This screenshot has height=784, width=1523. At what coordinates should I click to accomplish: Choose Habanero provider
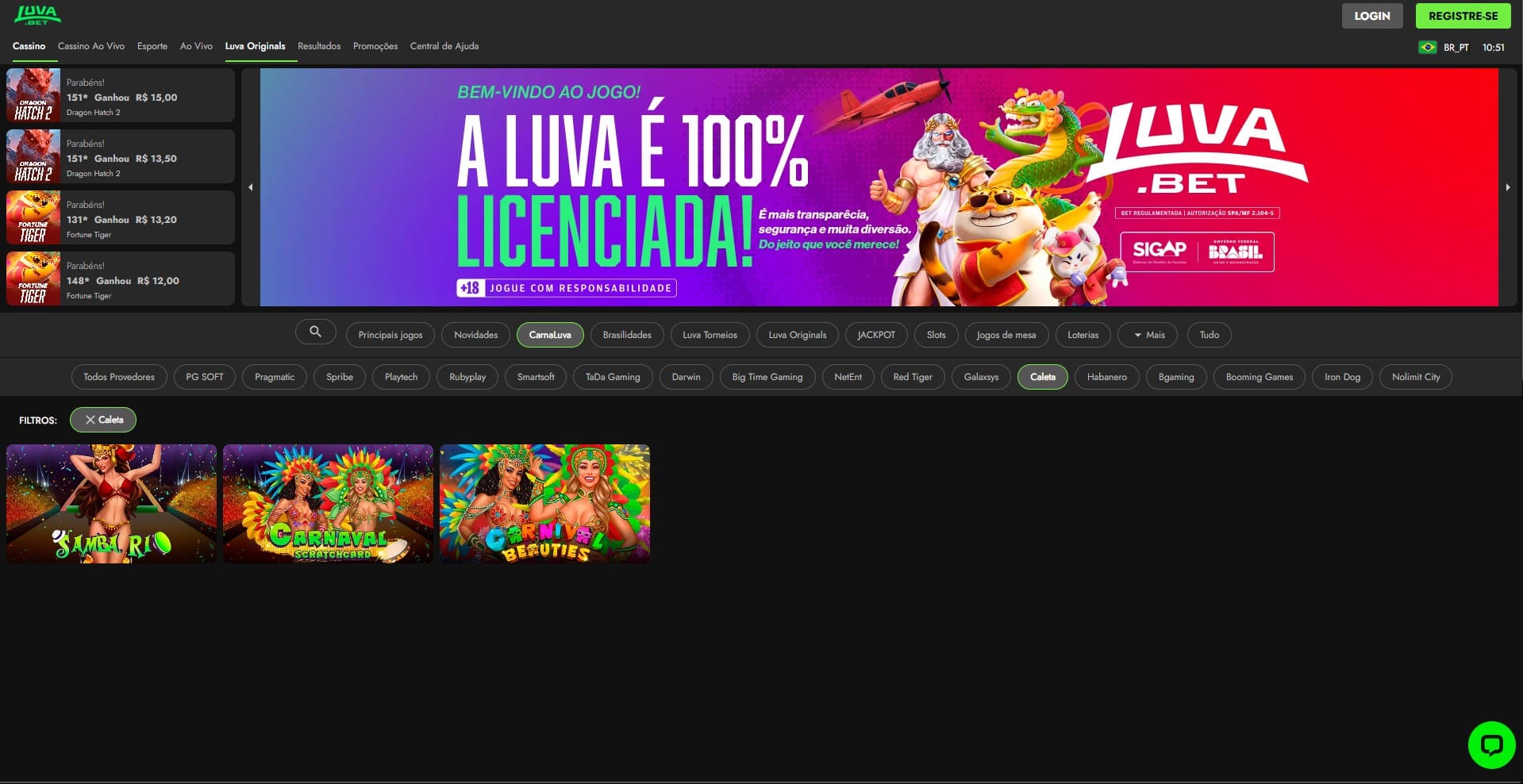(x=1107, y=377)
